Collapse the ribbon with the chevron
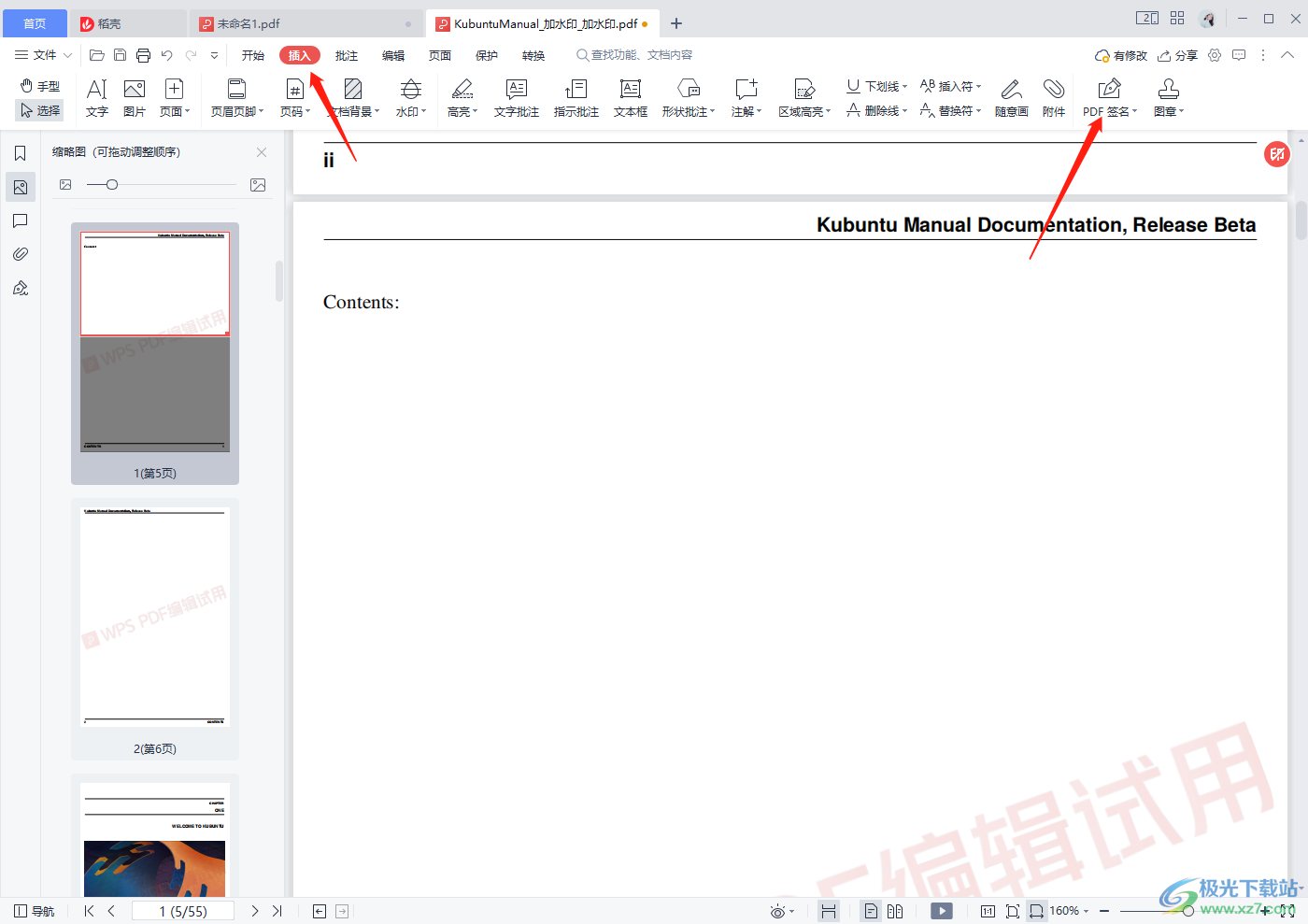The width and height of the screenshot is (1308, 924). pyautogui.click(x=1287, y=55)
